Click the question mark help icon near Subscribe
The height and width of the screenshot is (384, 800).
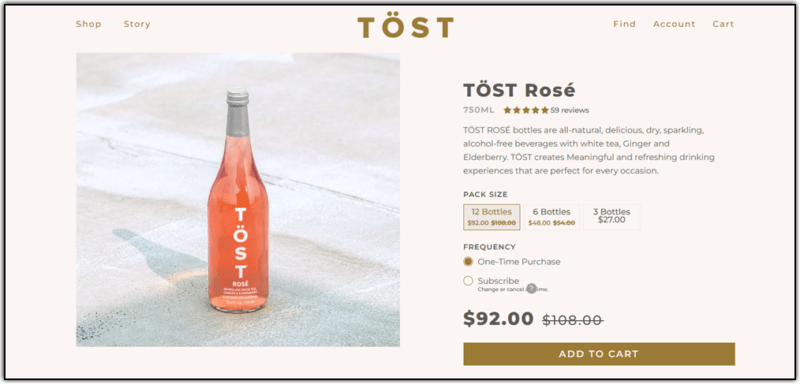tap(531, 288)
